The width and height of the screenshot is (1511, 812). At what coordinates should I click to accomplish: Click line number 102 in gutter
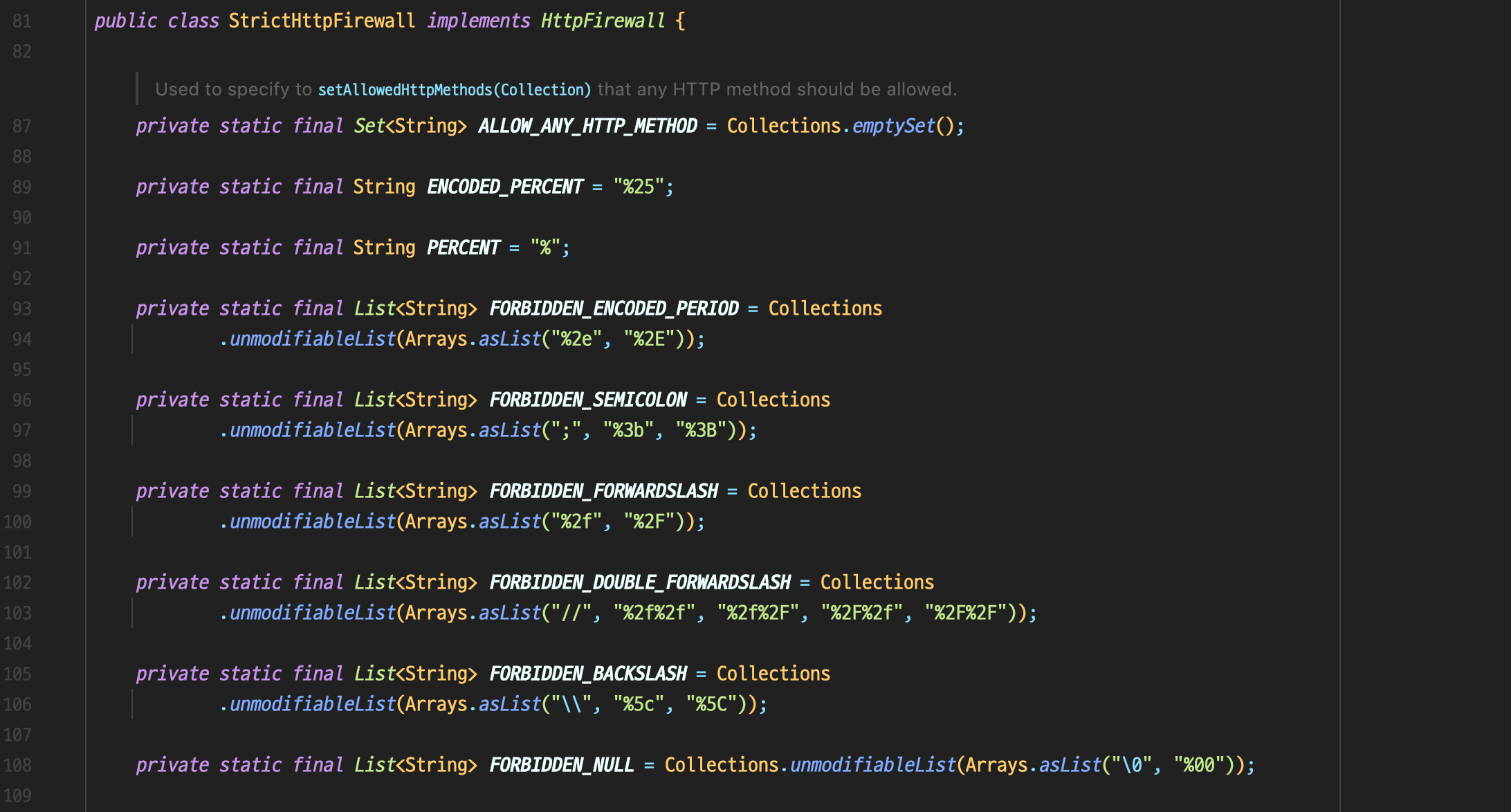(x=17, y=583)
